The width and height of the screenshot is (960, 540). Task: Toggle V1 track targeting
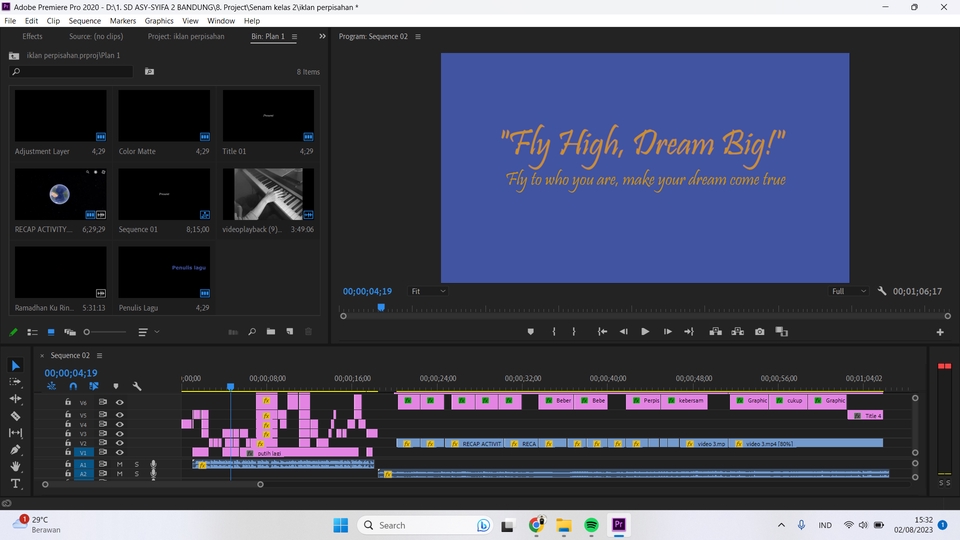click(84, 452)
